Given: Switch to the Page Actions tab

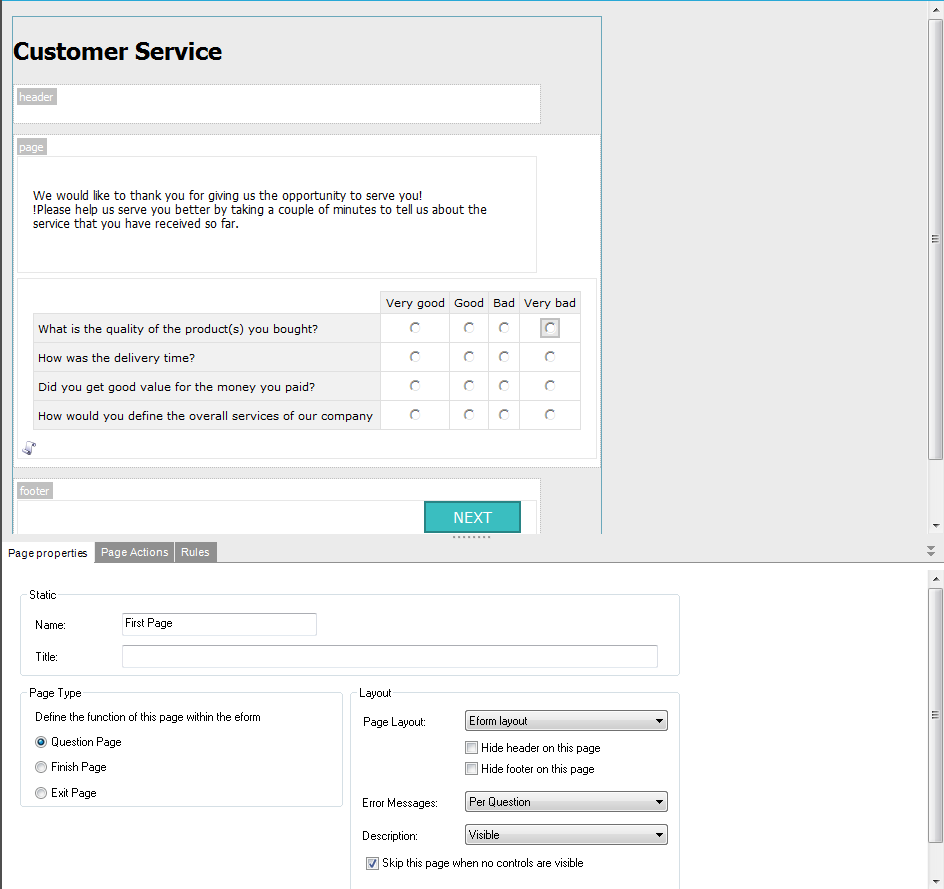Looking at the screenshot, I should 134,552.
